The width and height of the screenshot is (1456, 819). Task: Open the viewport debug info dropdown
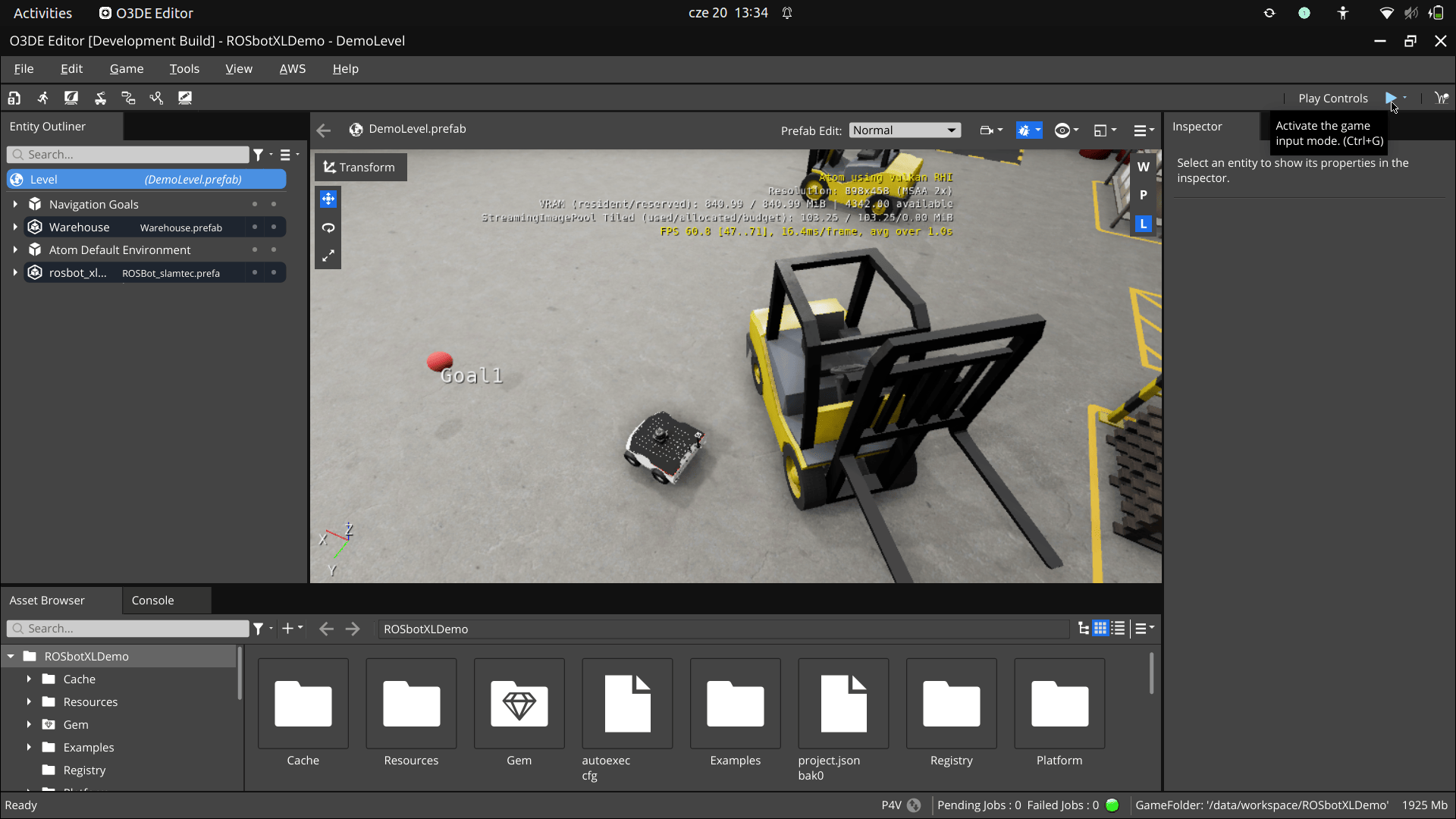point(1029,130)
